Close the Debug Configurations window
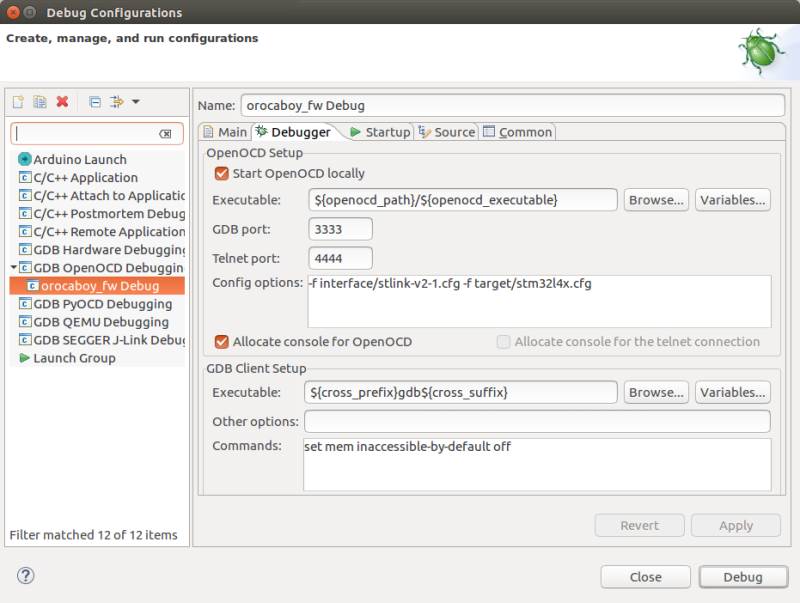This screenshot has height=603, width=800. tap(13, 12)
